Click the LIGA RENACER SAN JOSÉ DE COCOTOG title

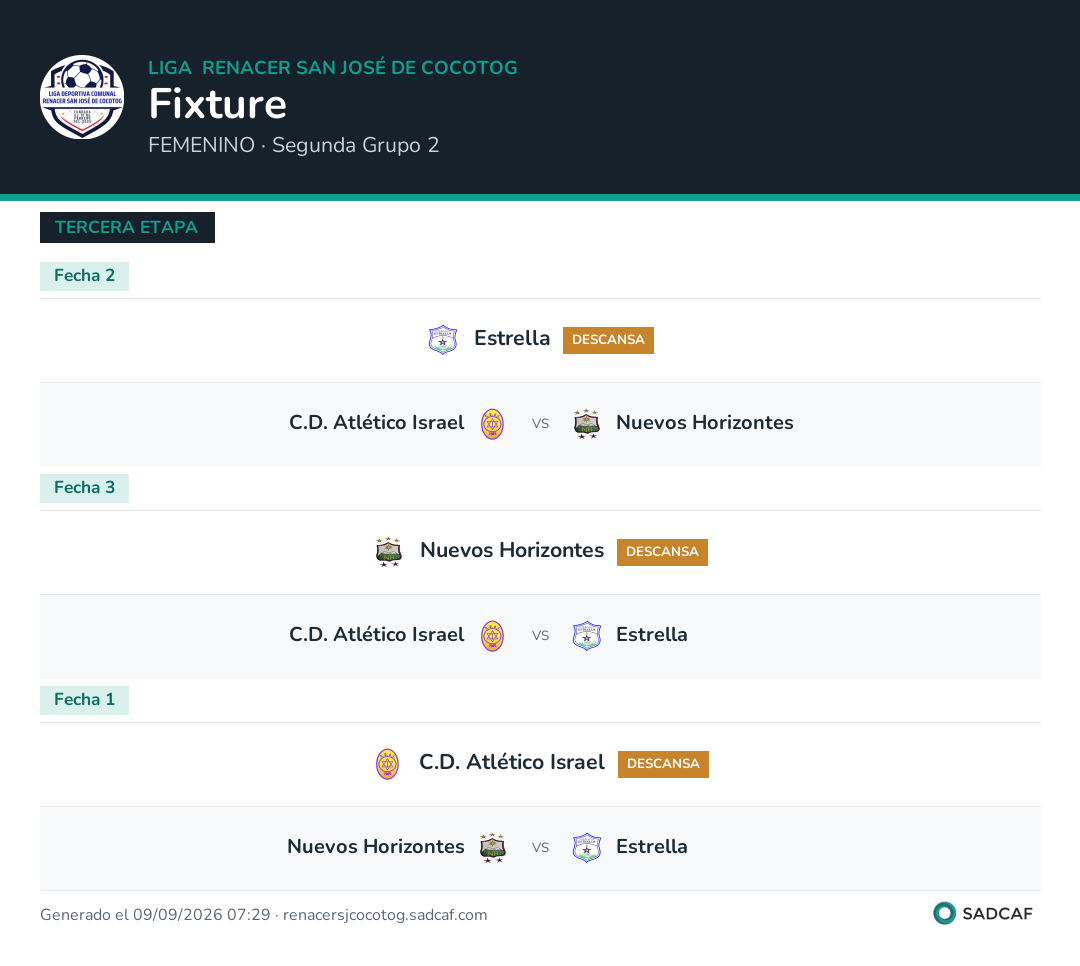point(333,68)
